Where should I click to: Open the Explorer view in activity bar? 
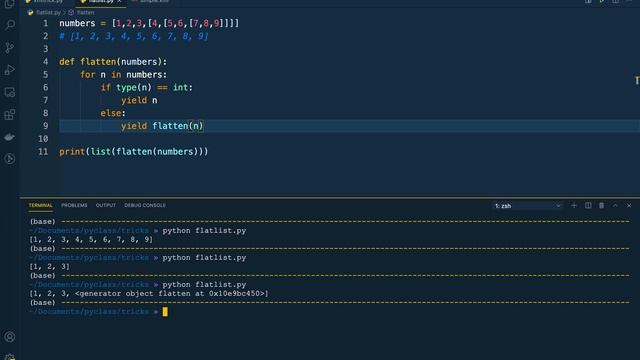pyautogui.click(x=9, y=4)
